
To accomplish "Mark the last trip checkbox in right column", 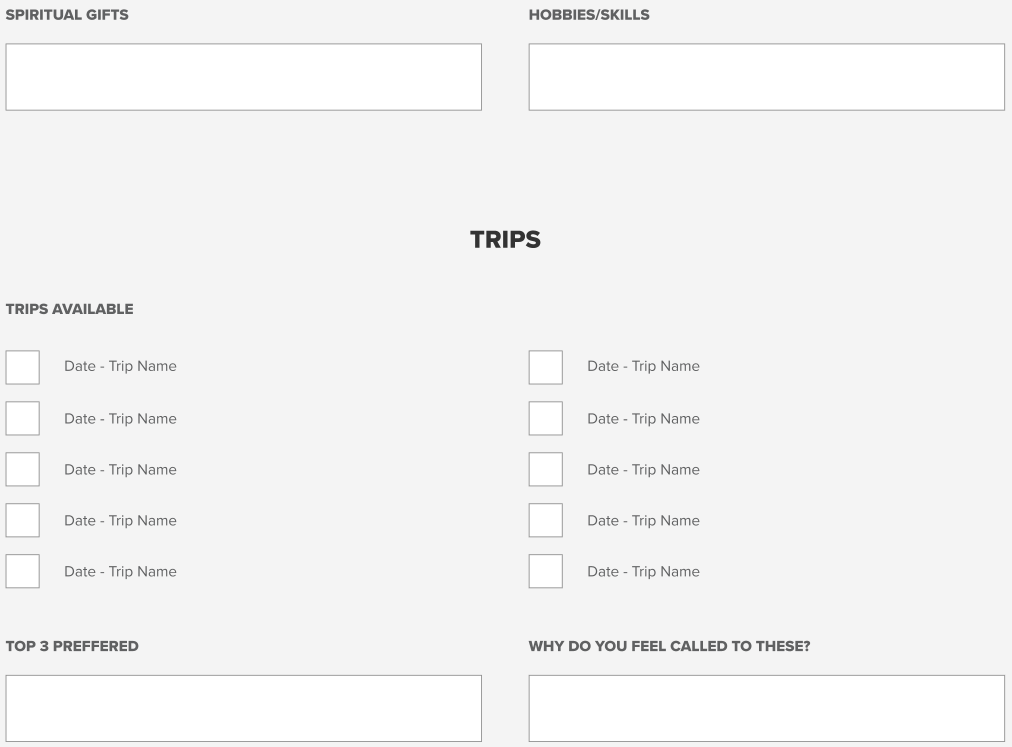I will click(x=545, y=571).
